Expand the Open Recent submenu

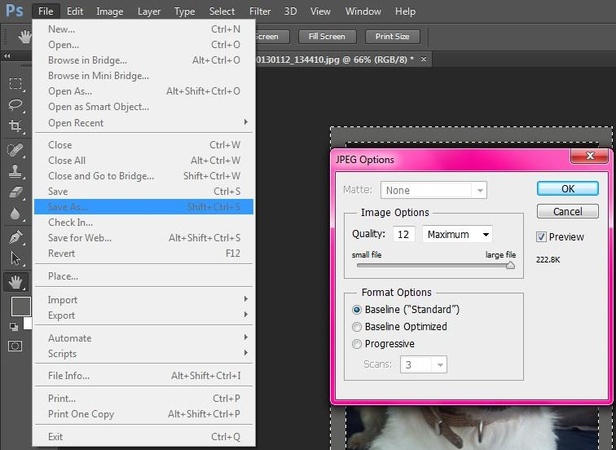point(144,123)
